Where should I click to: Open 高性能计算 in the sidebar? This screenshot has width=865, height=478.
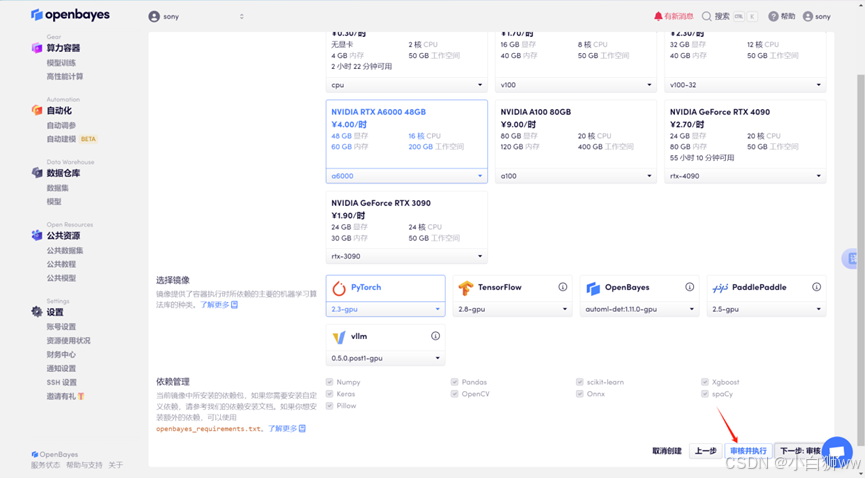[x=65, y=77]
